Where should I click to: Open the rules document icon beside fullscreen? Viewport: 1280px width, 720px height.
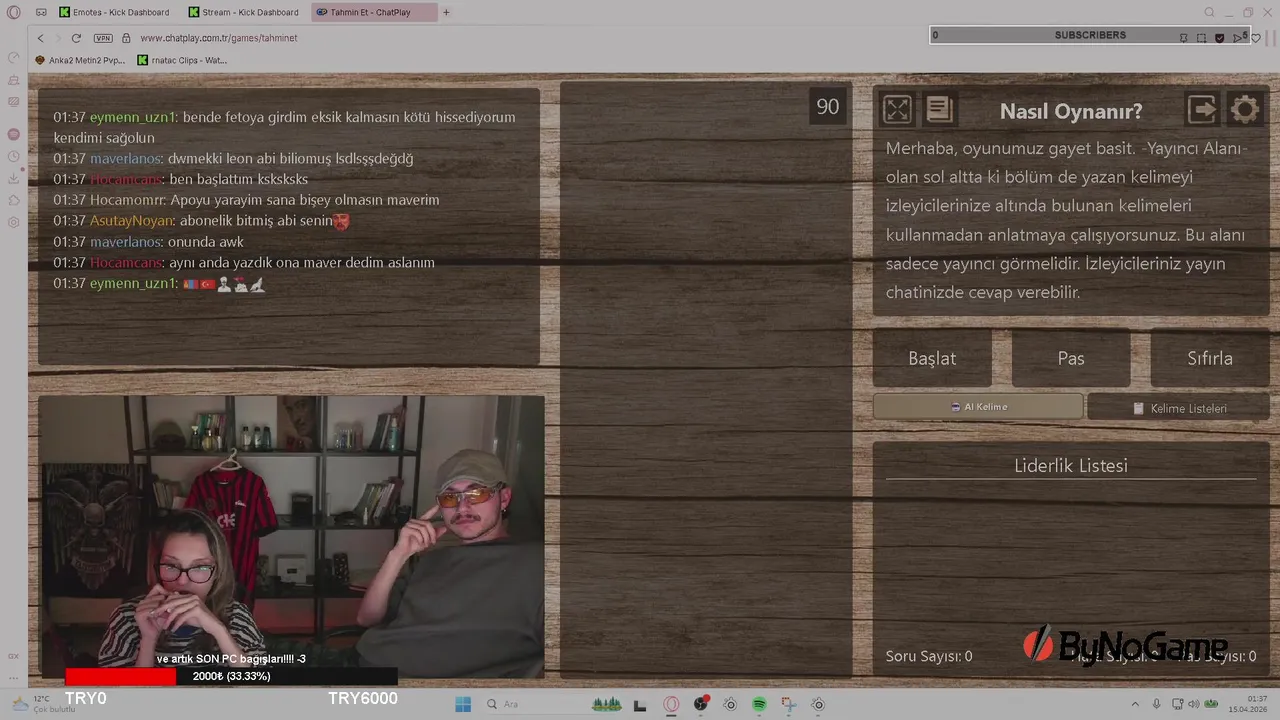click(x=939, y=109)
